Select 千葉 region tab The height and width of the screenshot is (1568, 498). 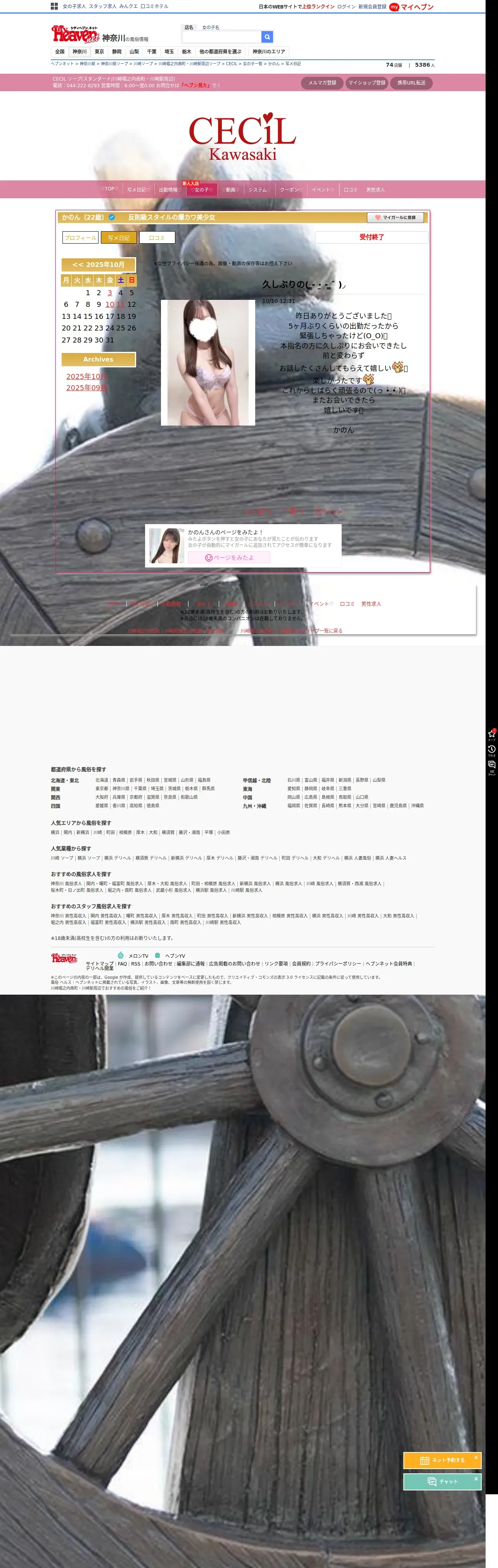tap(152, 52)
